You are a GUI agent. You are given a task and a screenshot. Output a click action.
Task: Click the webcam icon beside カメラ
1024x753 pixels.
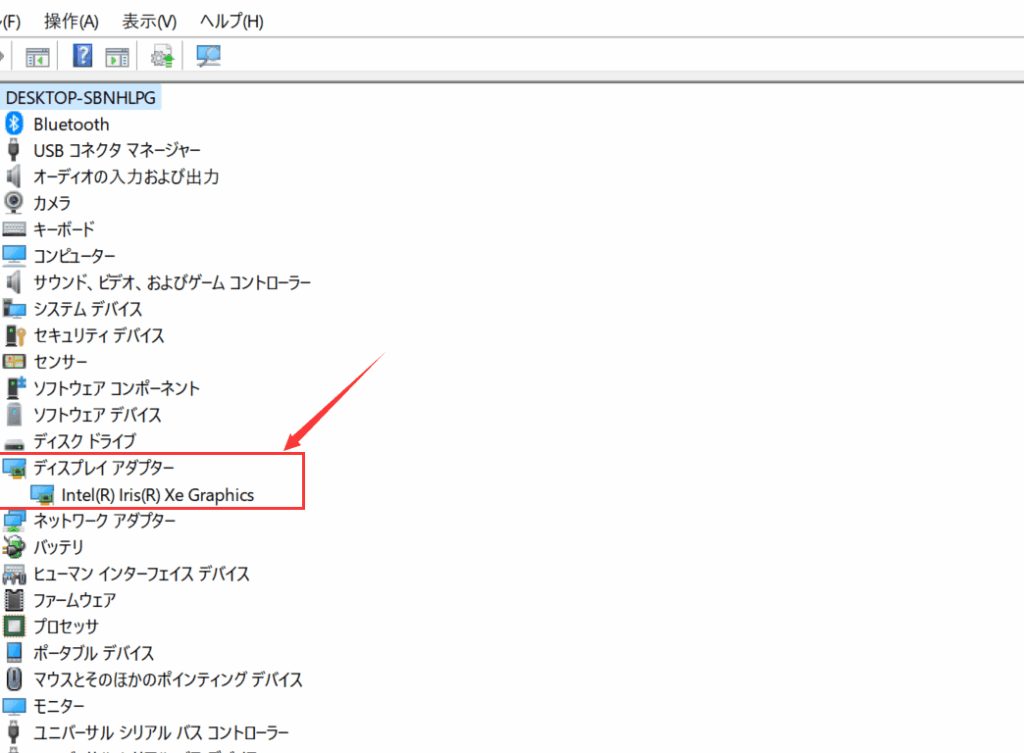pyautogui.click(x=14, y=203)
